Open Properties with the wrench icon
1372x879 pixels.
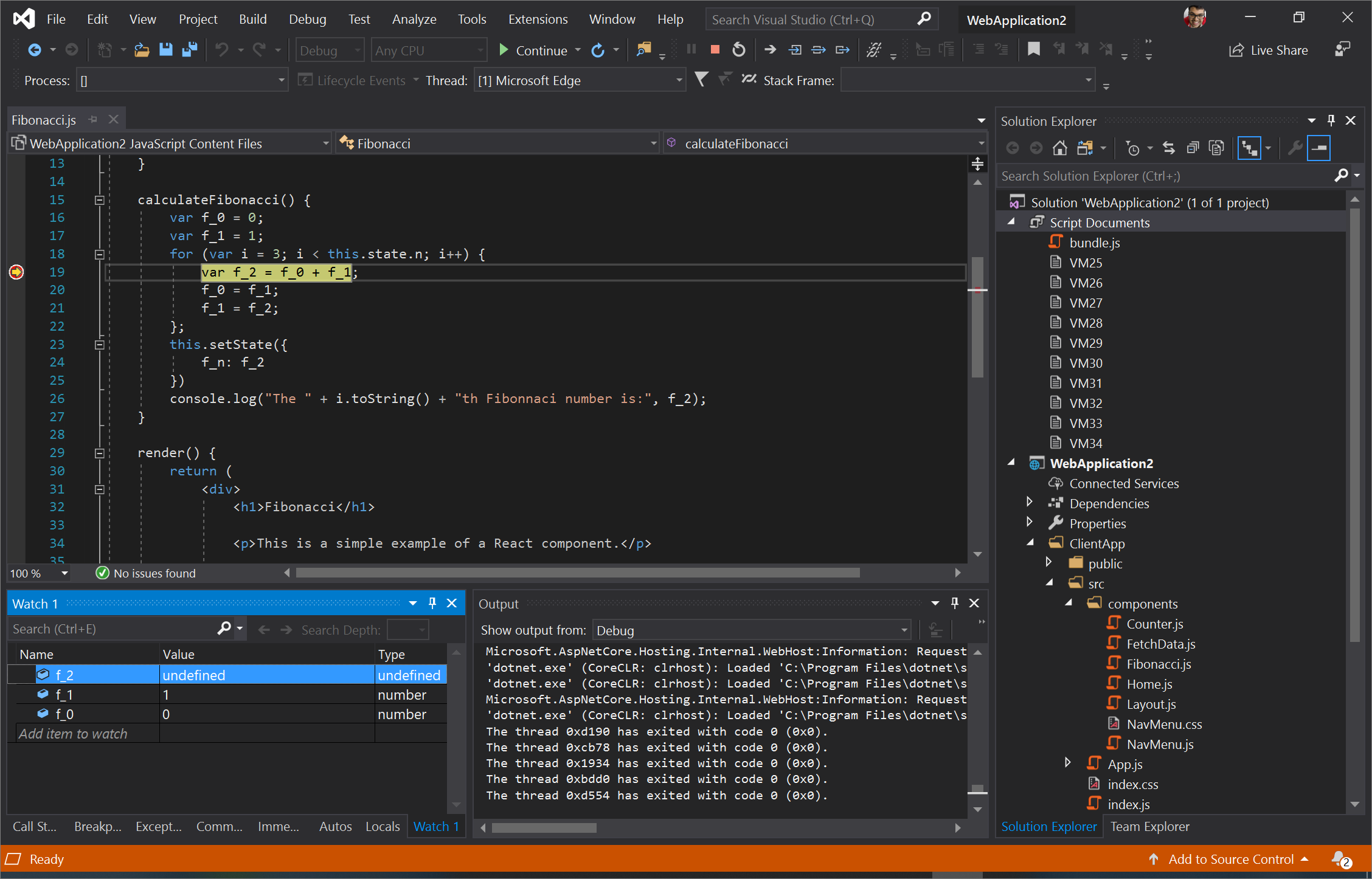[x=1295, y=148]
